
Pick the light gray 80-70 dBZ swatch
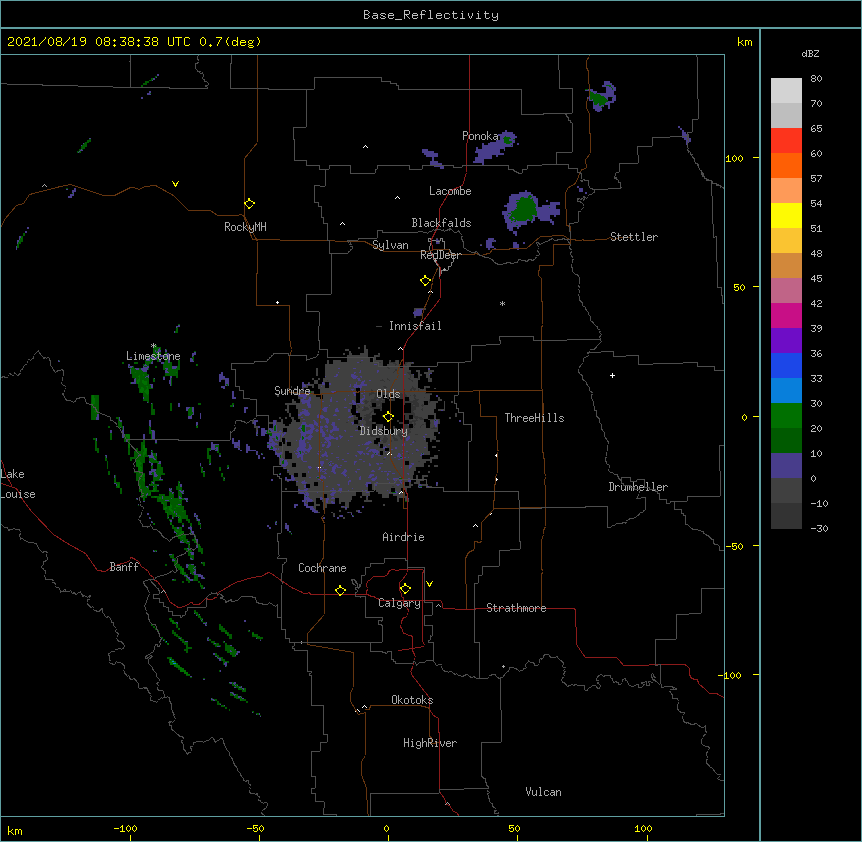[786, 91]
